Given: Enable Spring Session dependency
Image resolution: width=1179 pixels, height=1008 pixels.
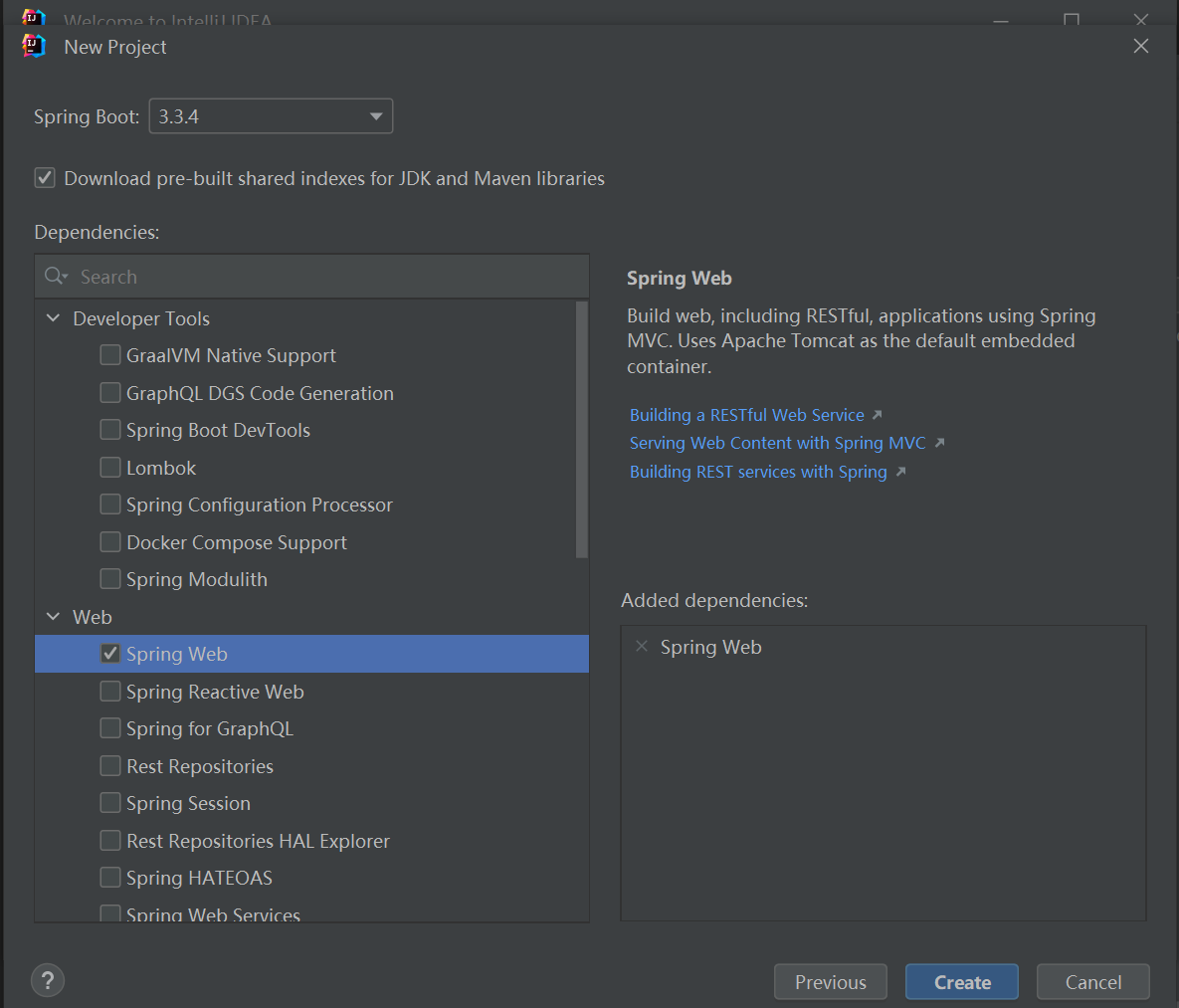Looking at the screenshot, I should [x=109, y=803].
